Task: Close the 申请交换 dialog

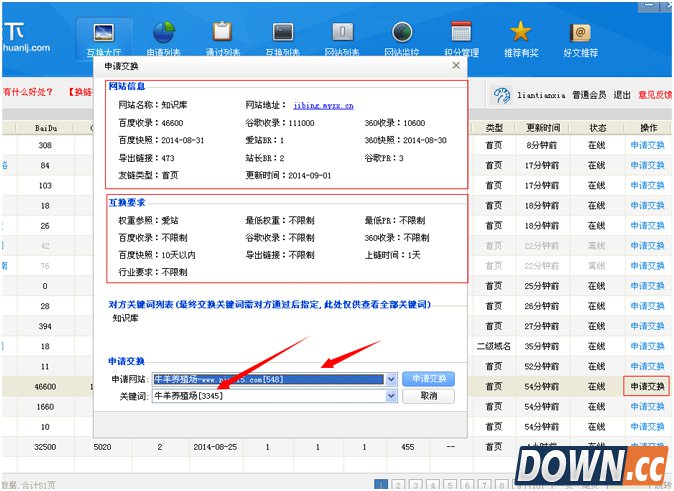Action: click(456, 65)
